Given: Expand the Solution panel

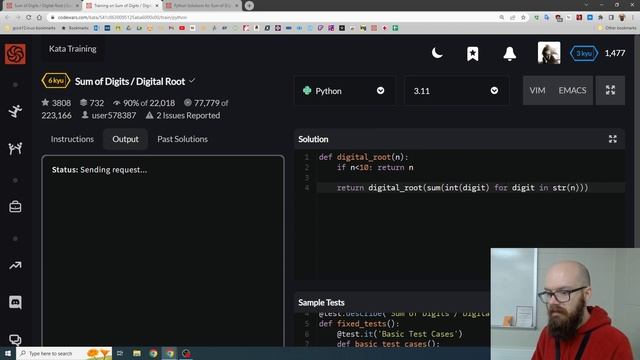Looking at the screenshot, I should click(x=613, y=139).
